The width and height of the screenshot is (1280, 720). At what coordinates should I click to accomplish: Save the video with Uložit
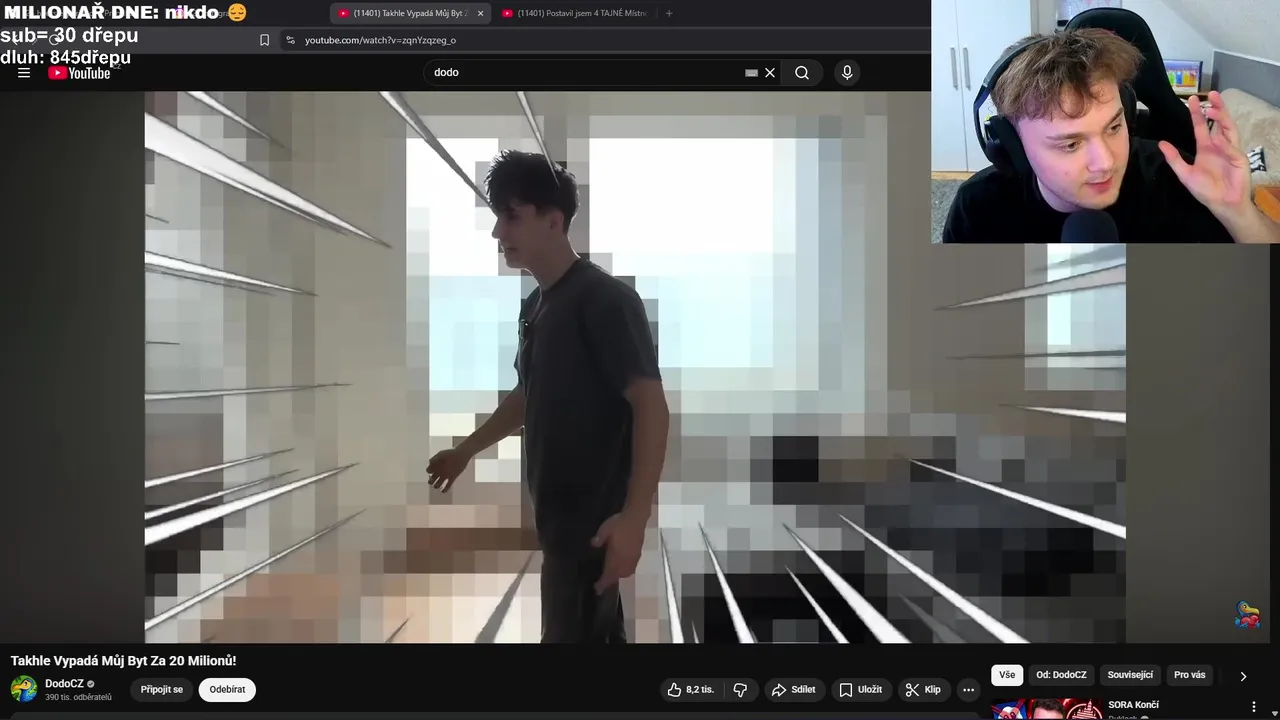click(861, 689)
